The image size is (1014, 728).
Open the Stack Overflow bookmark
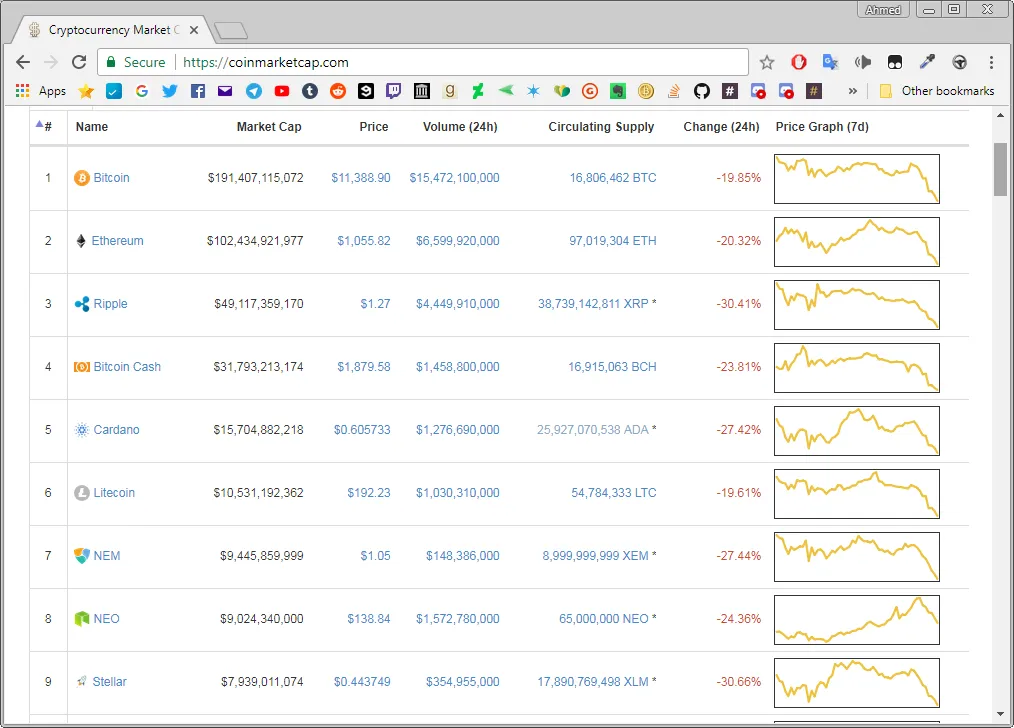click(674, 91)
